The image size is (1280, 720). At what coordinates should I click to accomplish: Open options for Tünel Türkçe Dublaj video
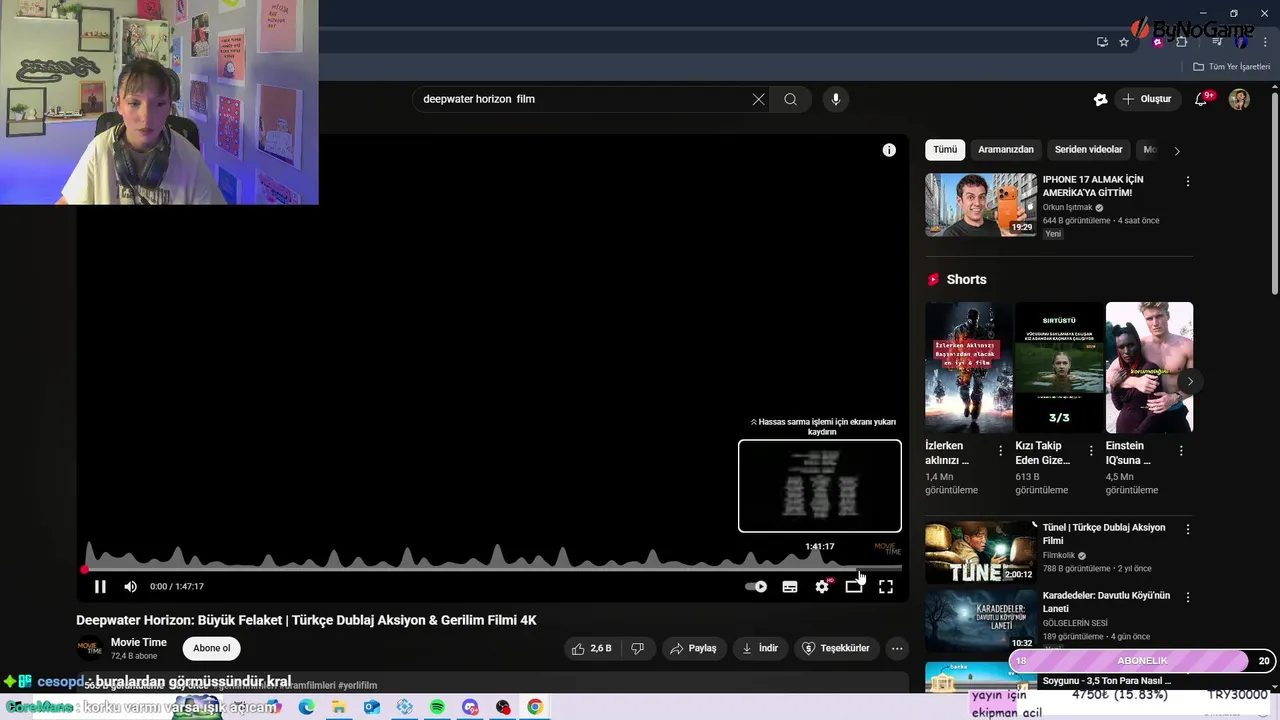tap(1188, 529)
